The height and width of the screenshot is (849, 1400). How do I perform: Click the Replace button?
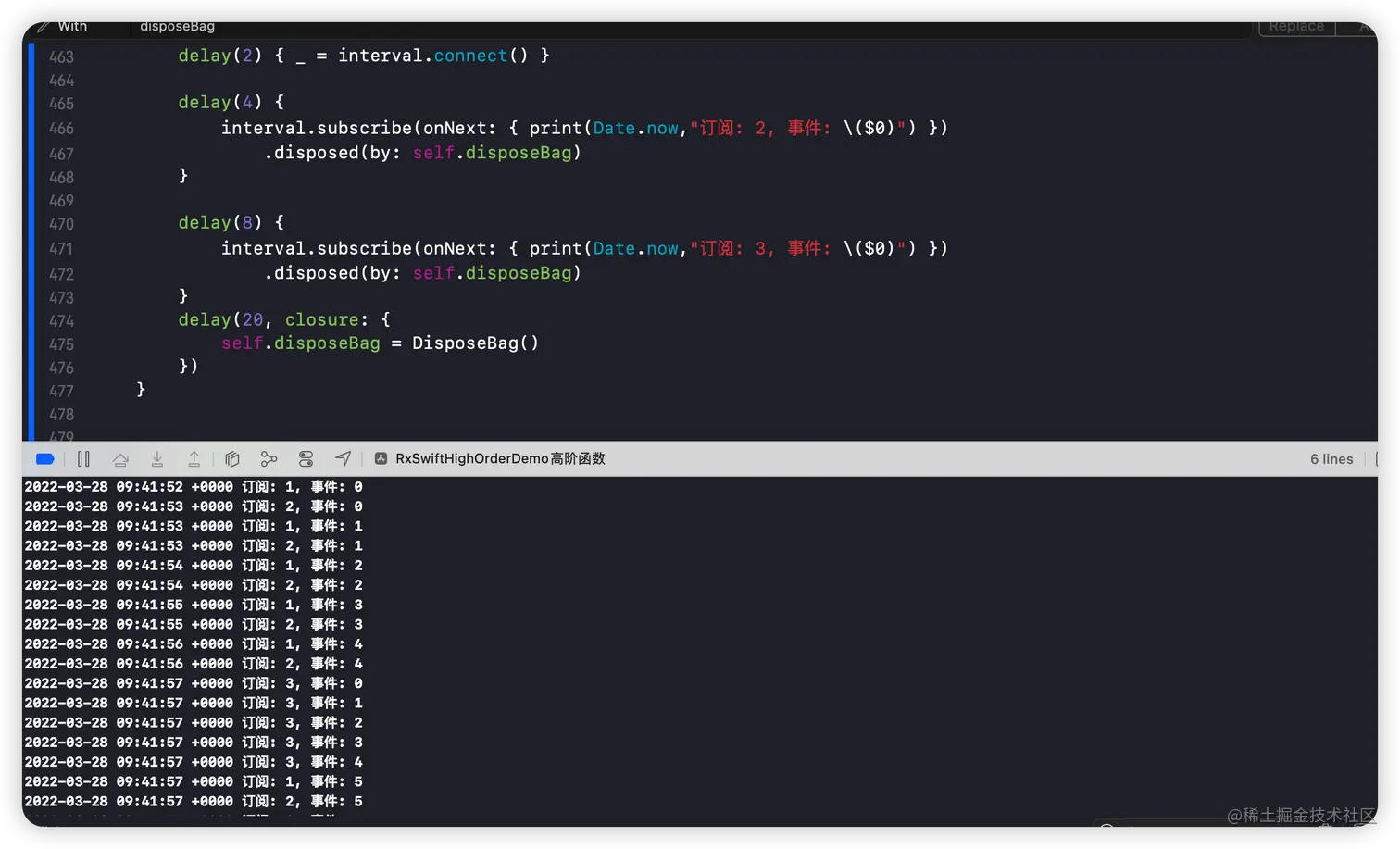coord(1296,28)
